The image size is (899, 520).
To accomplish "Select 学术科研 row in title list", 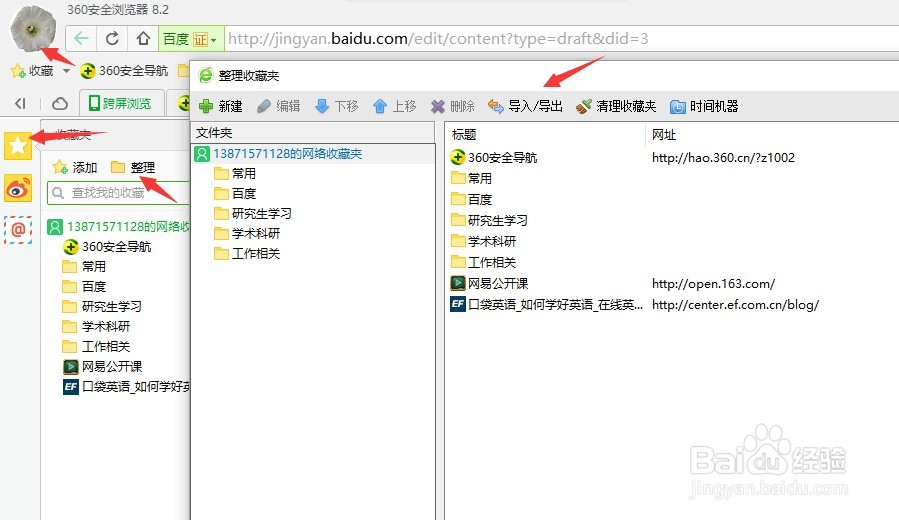I will pyautogui.click(x=483, y=241).
